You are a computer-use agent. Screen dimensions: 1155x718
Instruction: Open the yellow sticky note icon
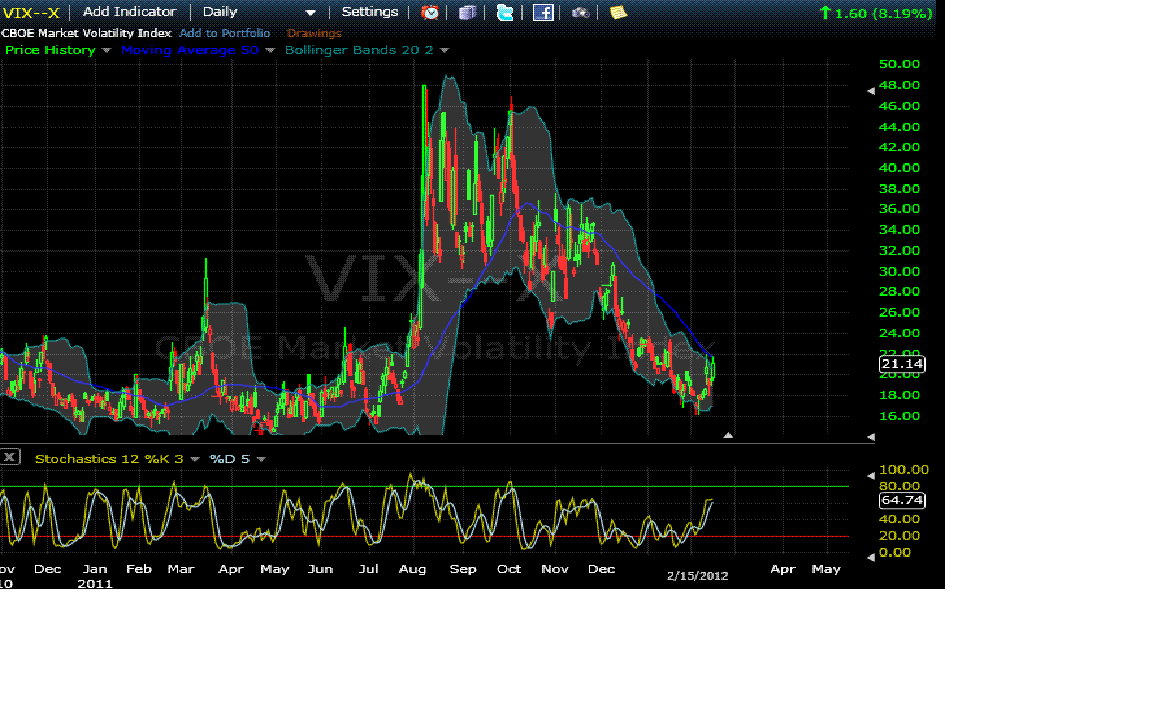[x=618, y=12]
